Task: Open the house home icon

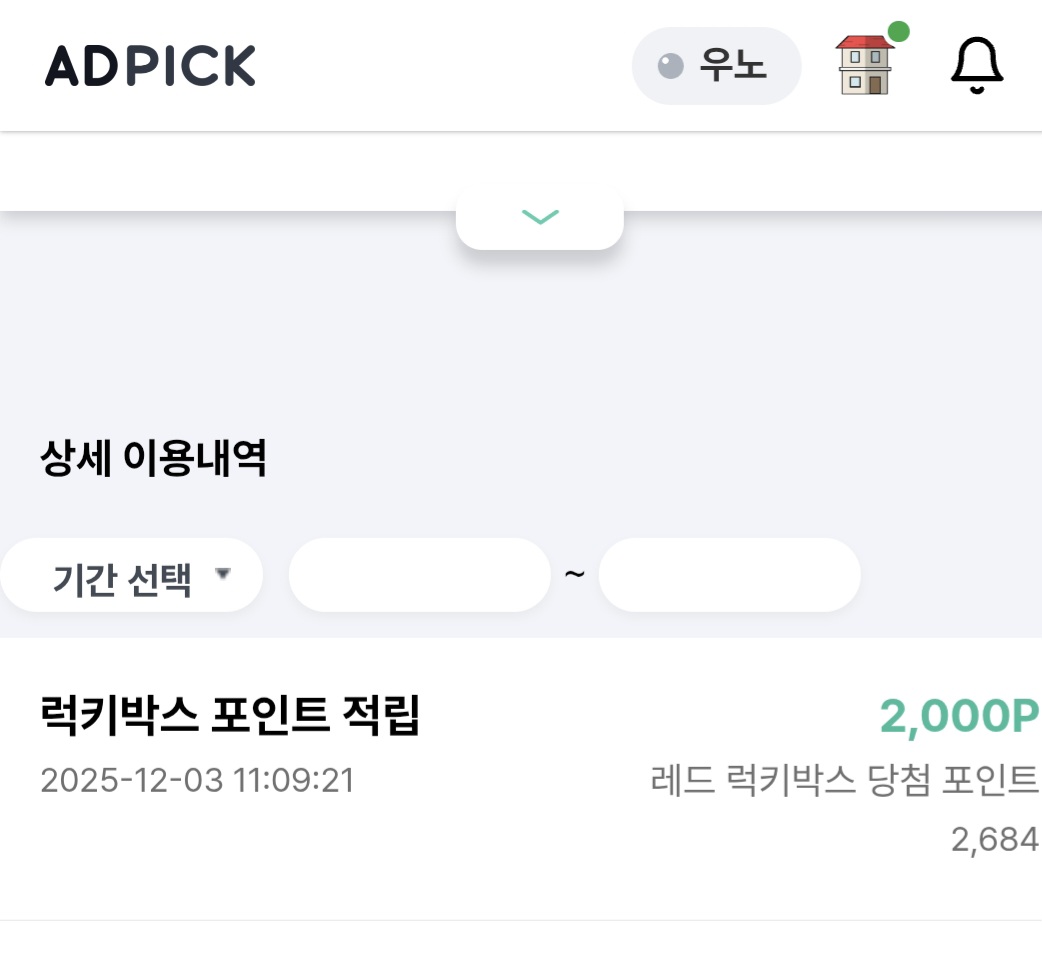Action: tap(864, 66)
